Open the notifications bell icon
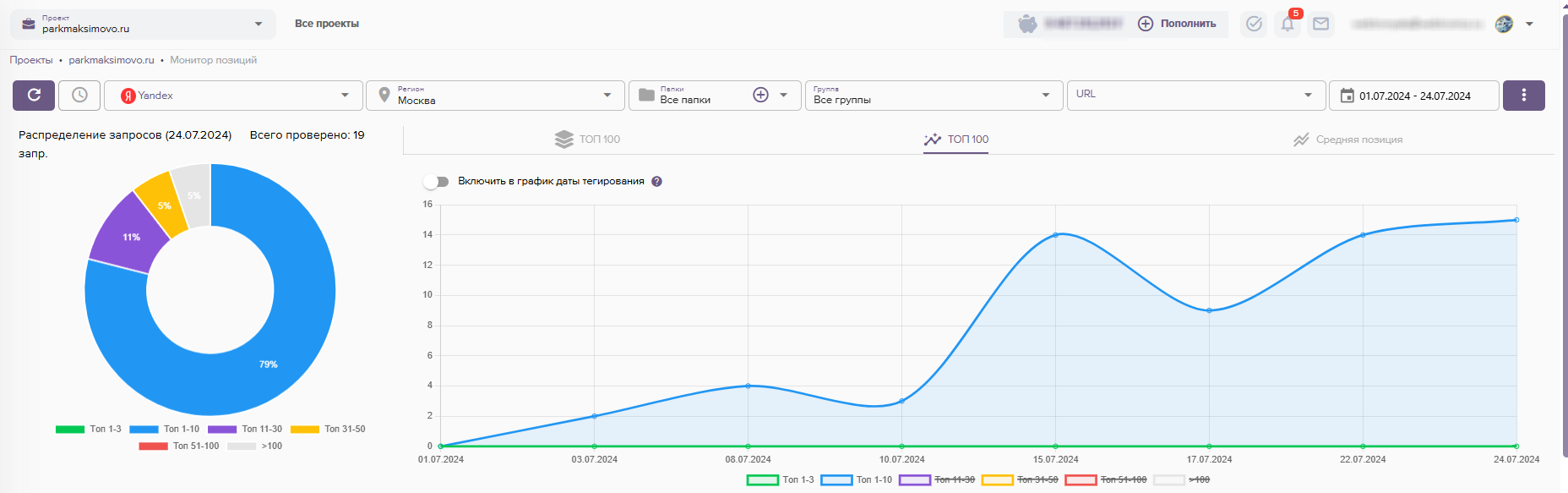The width and height of the screenshot is (1568, 493). click(x=1288, y=25)
